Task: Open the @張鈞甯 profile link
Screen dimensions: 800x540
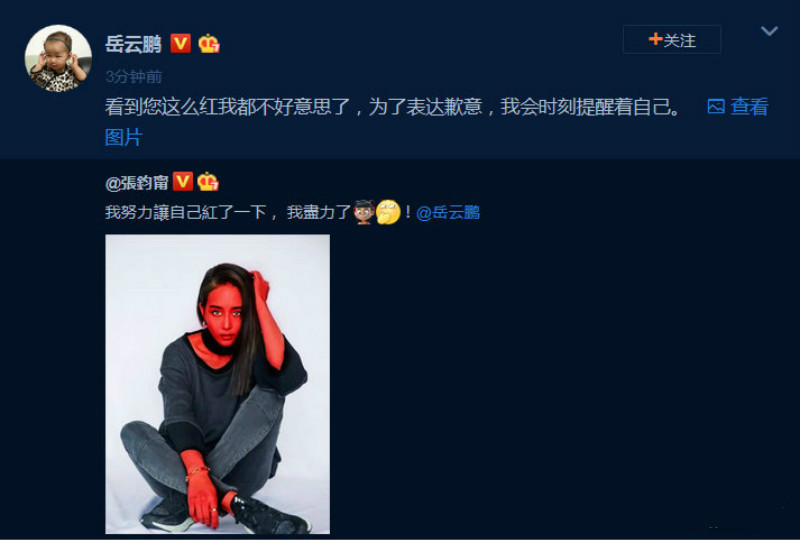Action: (x=137, y=182)
